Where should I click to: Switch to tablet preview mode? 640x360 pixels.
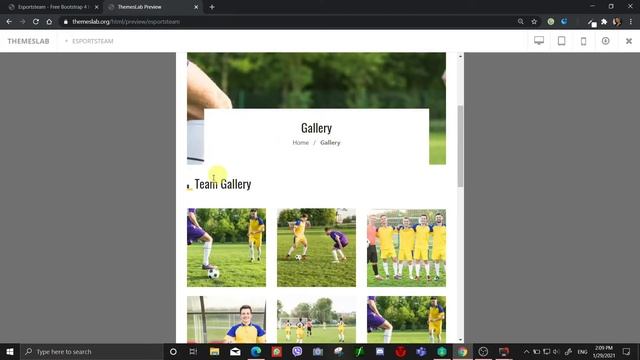(x=562, y=41)
